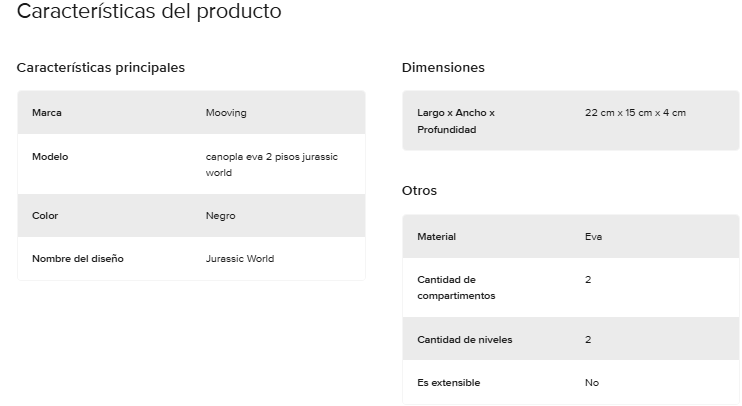Click the "Material" row label
The height and width of the screenshot is (406, 742).
point(436,237)
